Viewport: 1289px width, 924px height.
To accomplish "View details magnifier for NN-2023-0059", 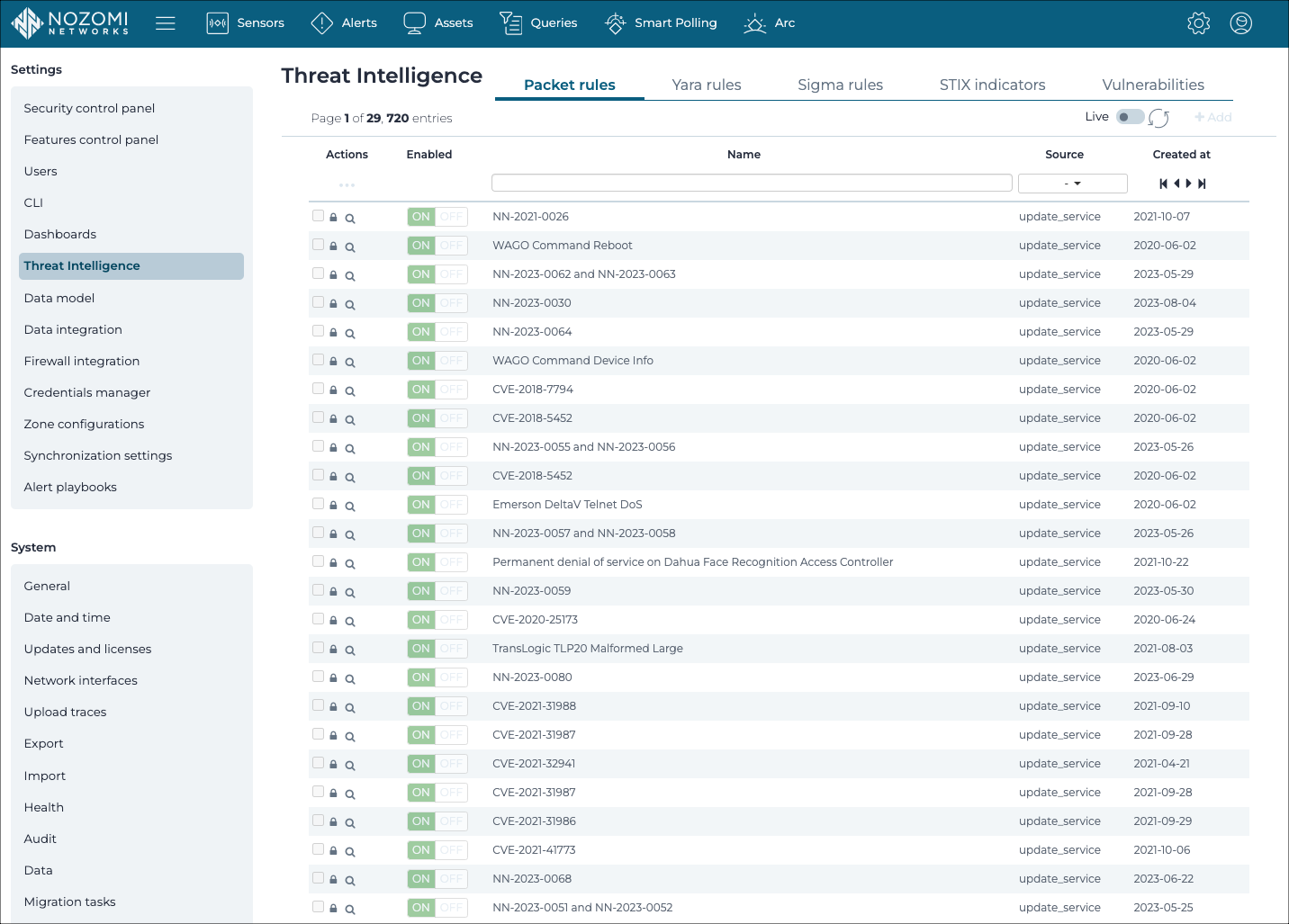I will [350, 593].
